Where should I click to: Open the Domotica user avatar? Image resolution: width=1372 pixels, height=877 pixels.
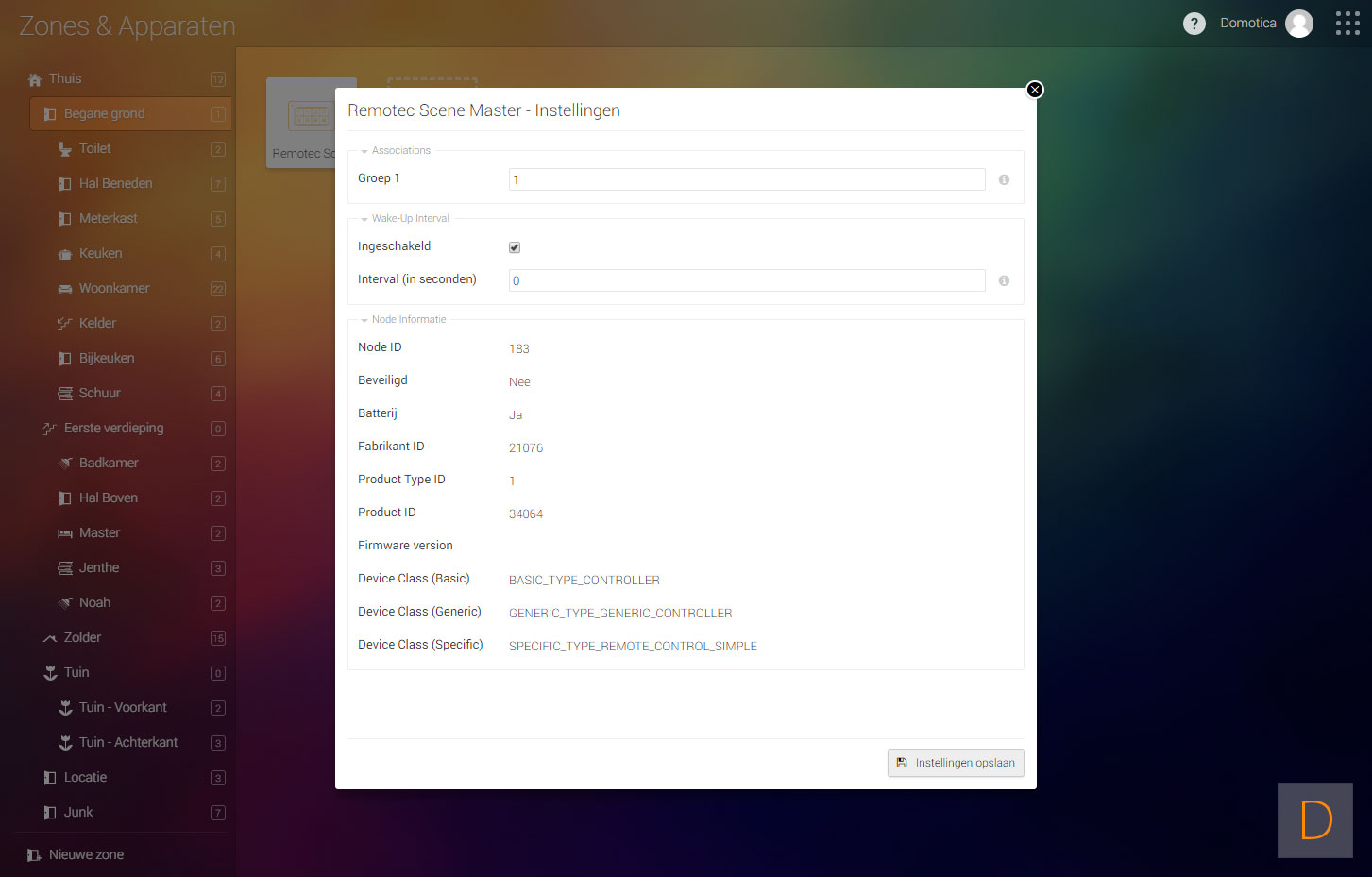coord(1299,24)
